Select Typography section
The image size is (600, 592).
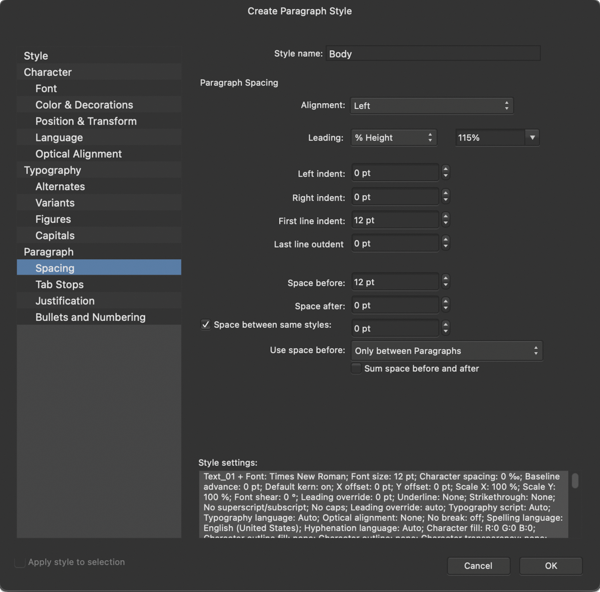[99, 170]
